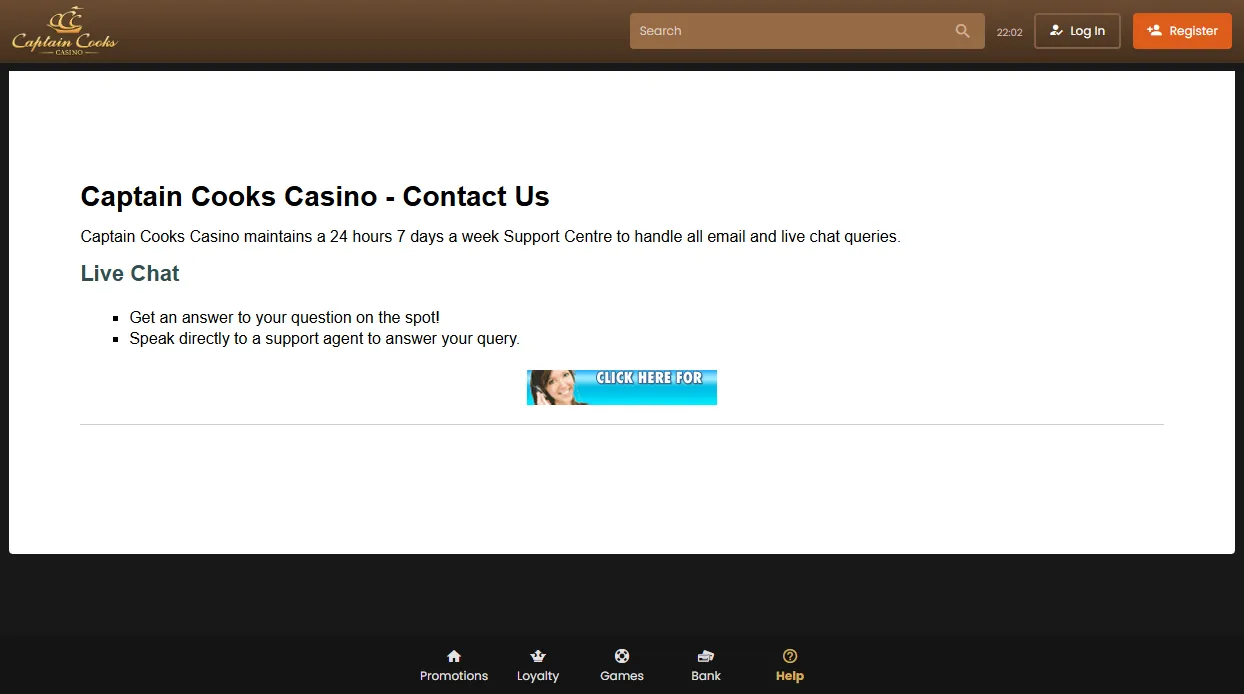Click the 24 hours Support Centre paragraph

pyautogui.click(x=491, y=237)
